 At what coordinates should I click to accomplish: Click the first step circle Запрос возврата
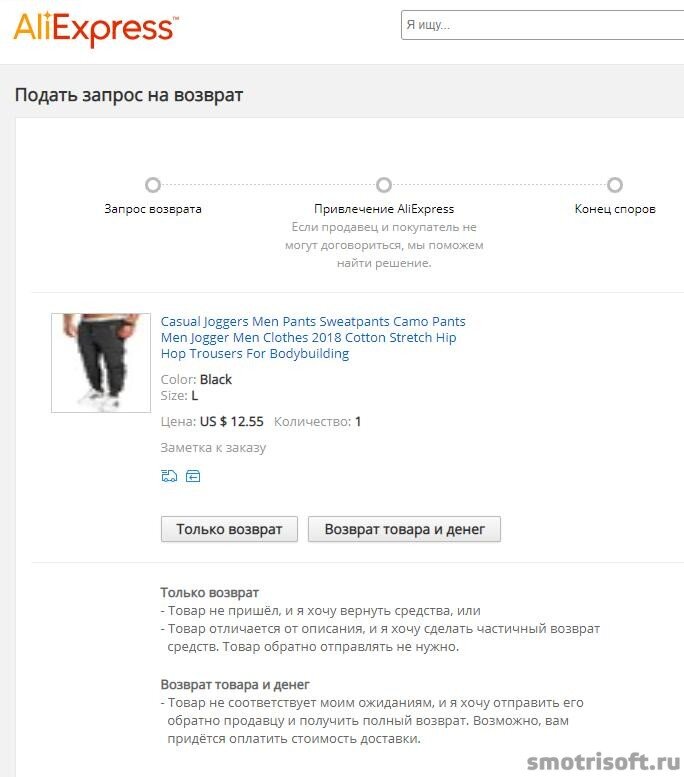[x=153, y=185]
